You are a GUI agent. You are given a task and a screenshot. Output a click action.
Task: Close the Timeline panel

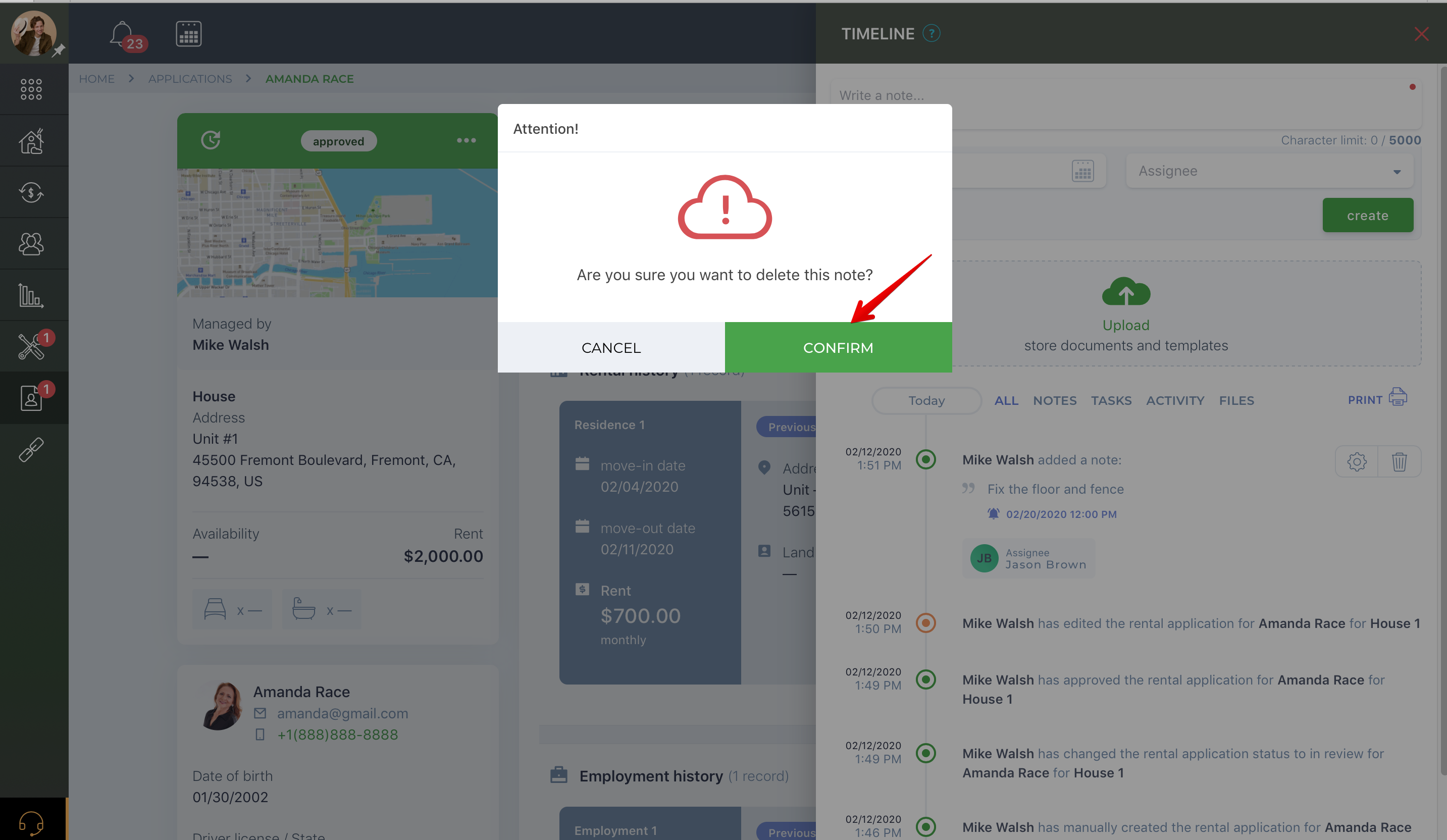pyautogui.click(x=1421, y=34)
